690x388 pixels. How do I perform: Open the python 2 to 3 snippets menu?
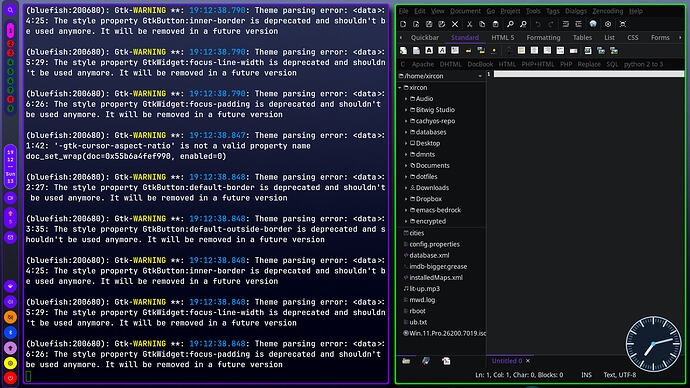click(643, 64)
